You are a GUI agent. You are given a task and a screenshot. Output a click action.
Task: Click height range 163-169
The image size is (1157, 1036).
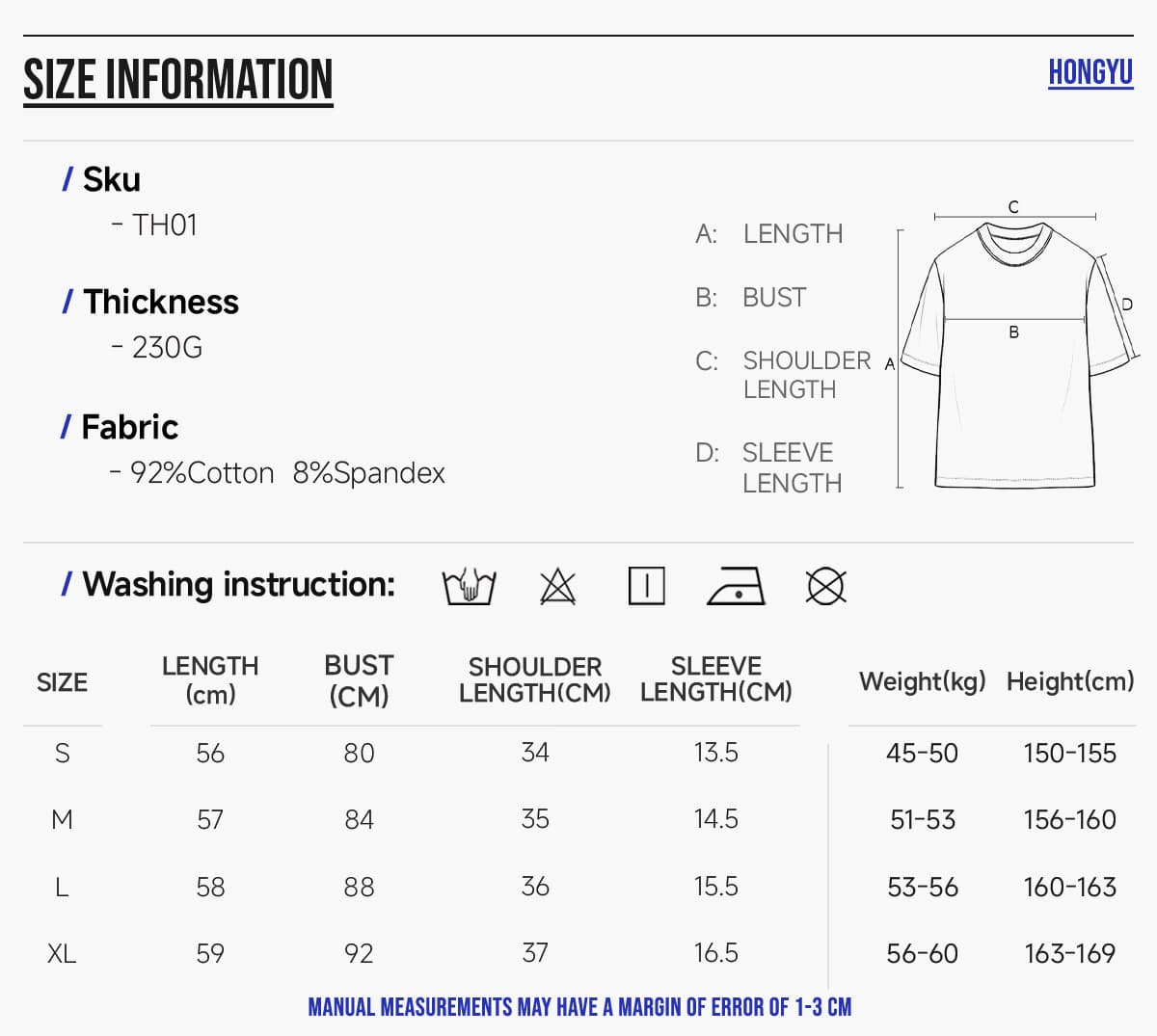[x=1070, y=953]
